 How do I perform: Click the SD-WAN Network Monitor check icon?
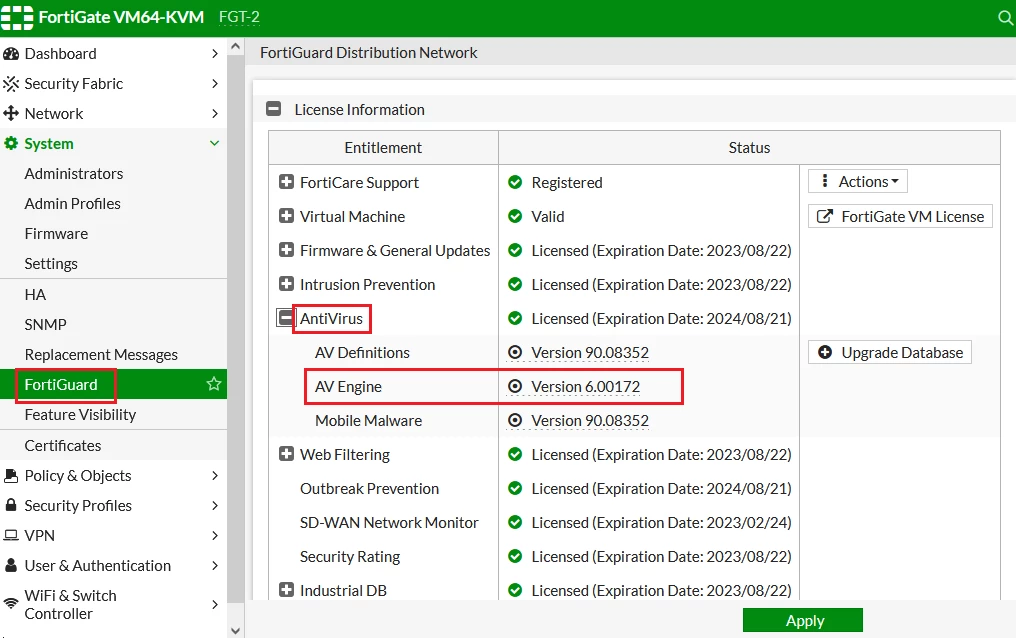[x=515, y=522]
